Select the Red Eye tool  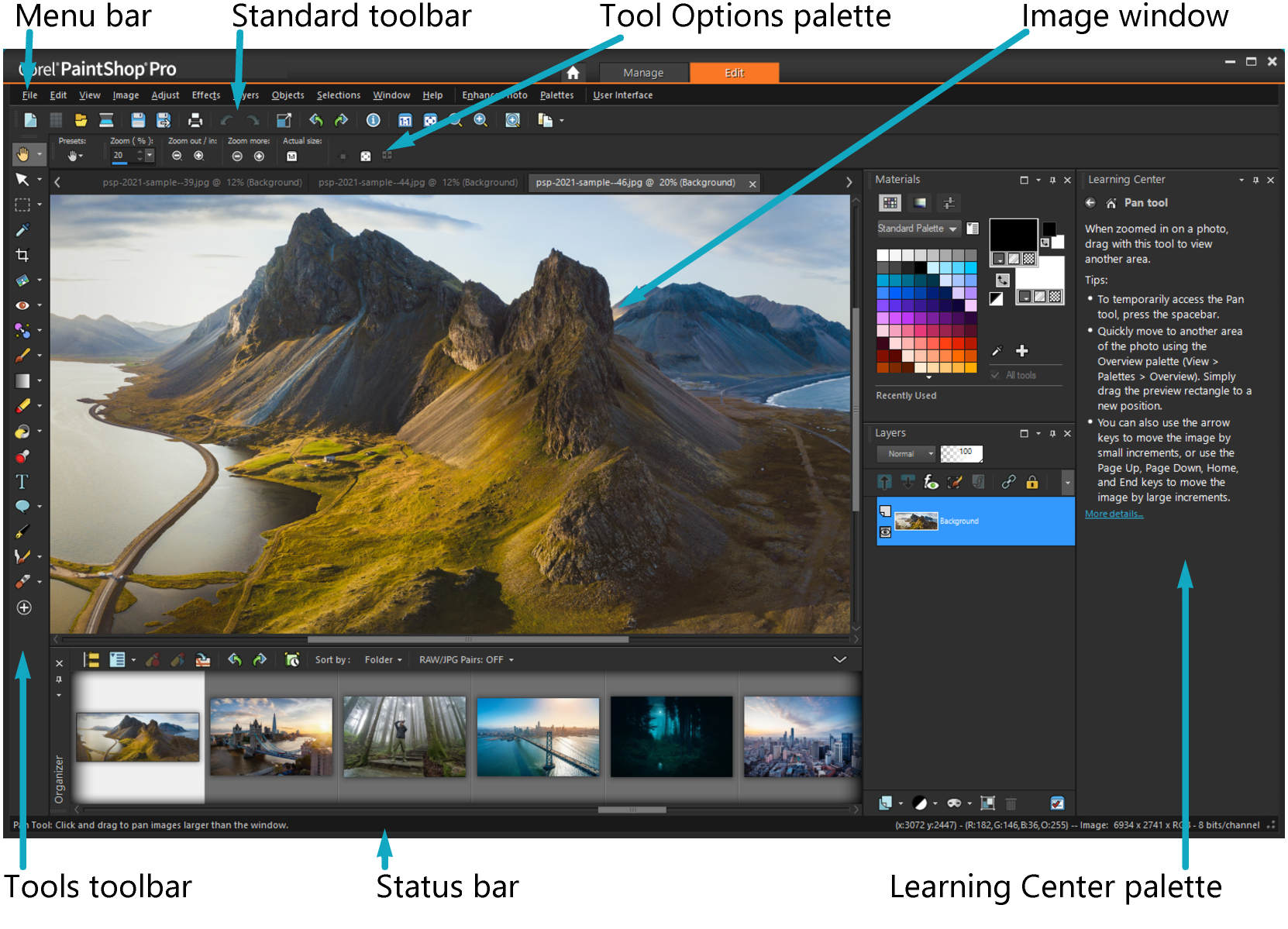pos(22,305)
